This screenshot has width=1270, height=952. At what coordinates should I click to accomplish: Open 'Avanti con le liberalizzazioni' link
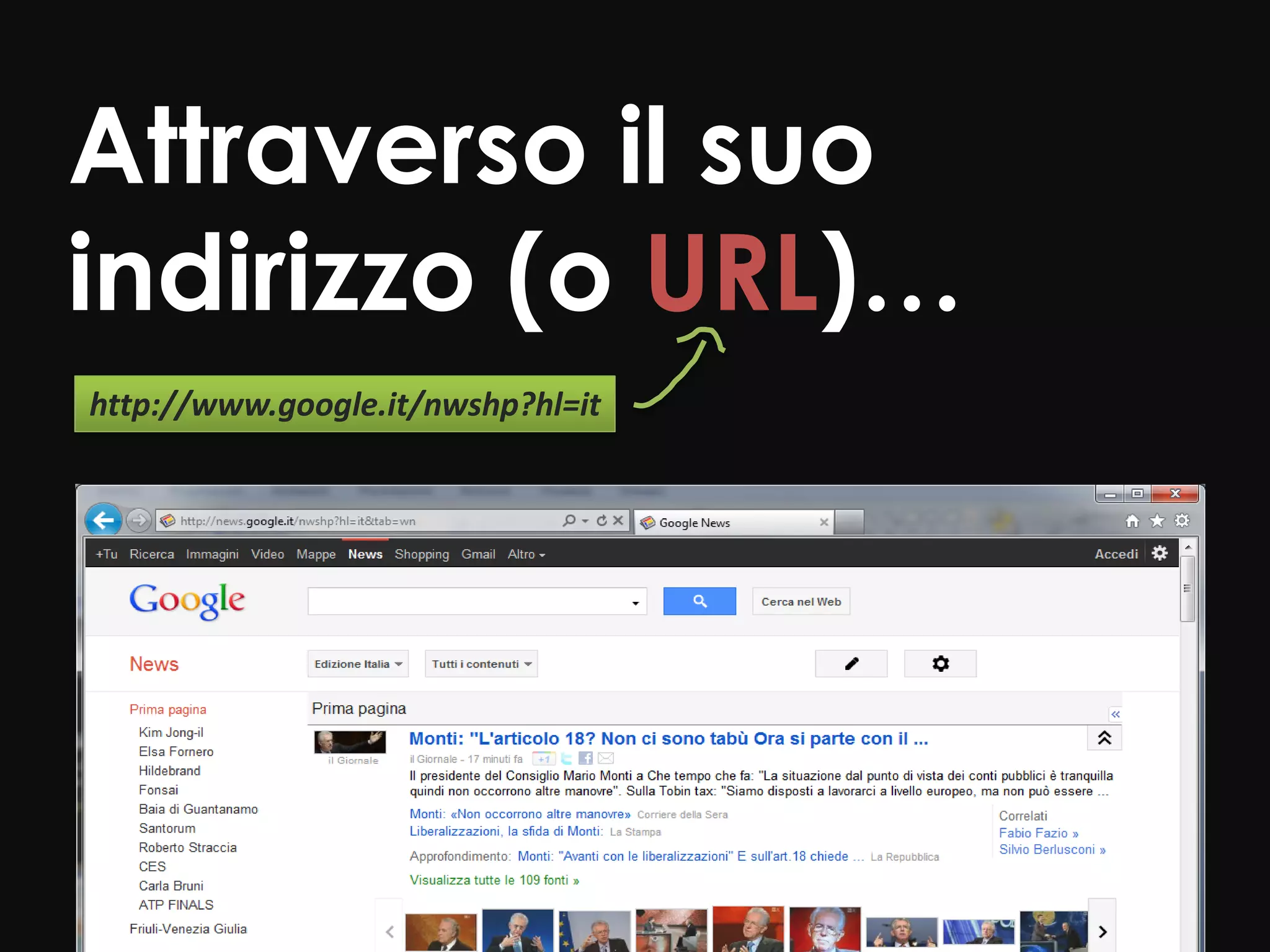pos(691,857)
